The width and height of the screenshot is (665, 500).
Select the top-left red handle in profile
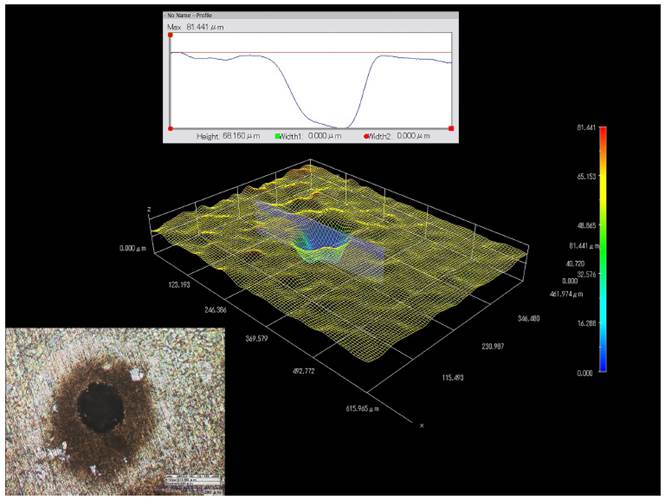click(x=171, y=35)
